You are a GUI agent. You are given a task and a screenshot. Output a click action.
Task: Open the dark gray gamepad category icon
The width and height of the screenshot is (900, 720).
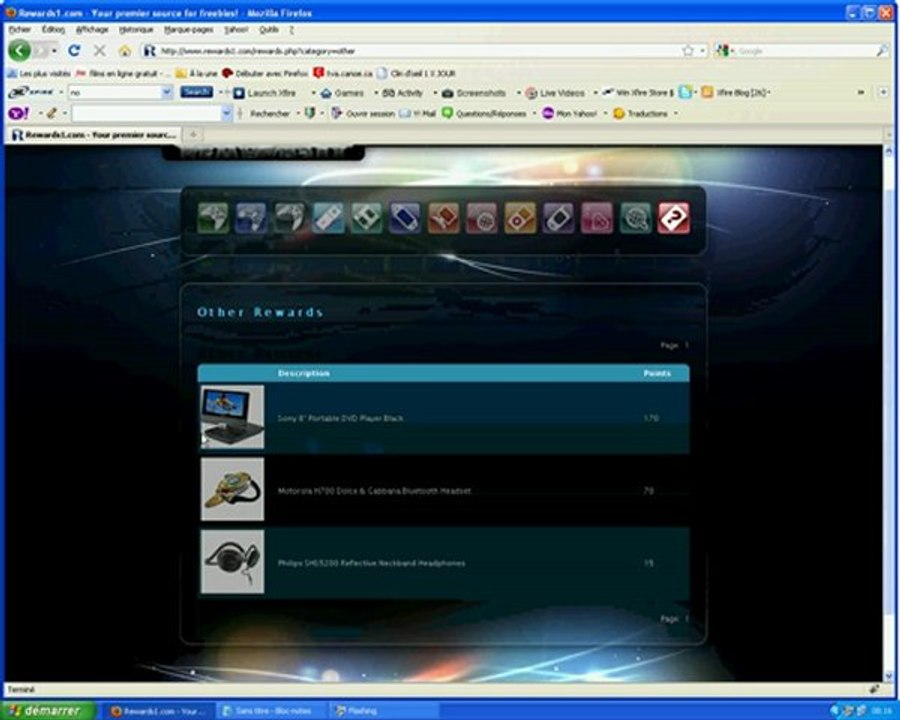[x=289, y=218]
